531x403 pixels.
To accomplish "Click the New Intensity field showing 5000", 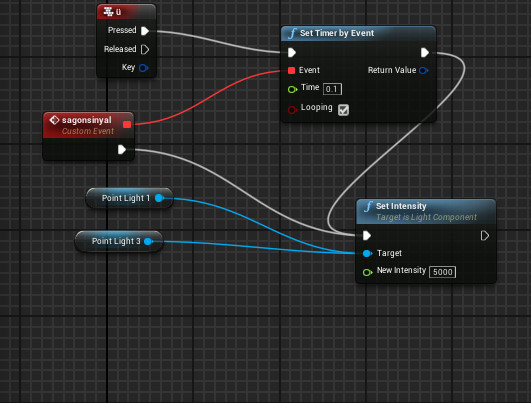I will 442,272.
